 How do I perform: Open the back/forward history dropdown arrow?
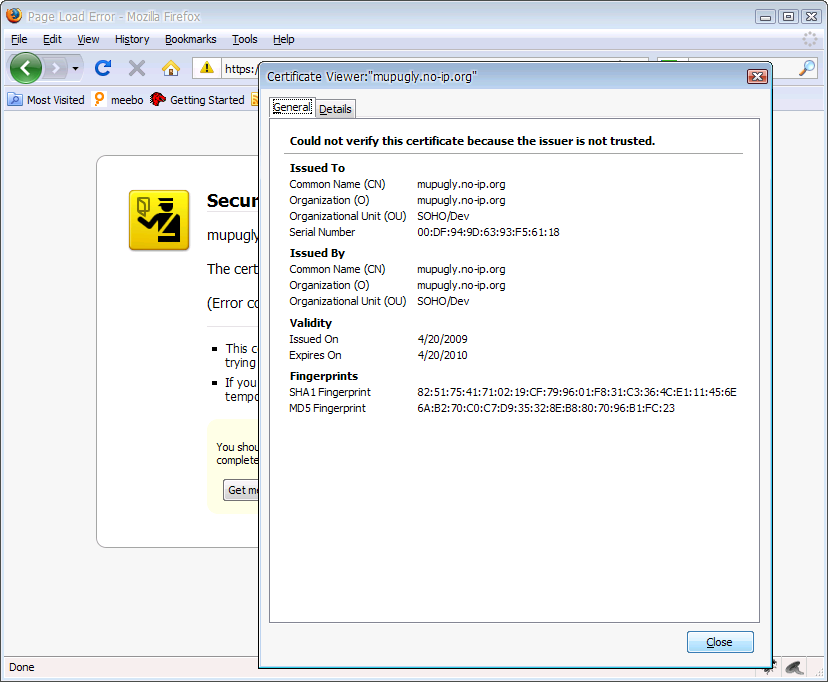point(76,68)
